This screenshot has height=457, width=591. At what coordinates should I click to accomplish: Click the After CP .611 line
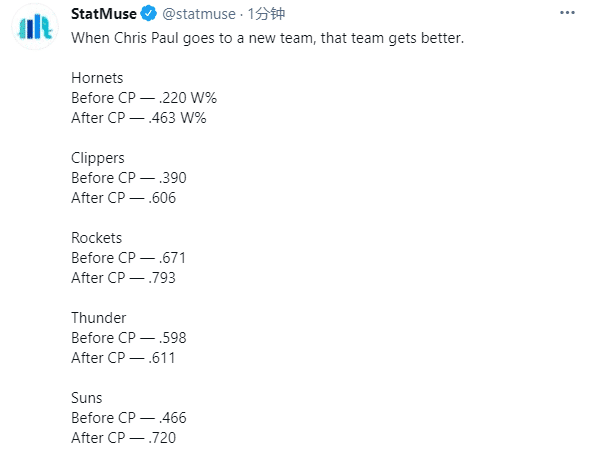123,358
